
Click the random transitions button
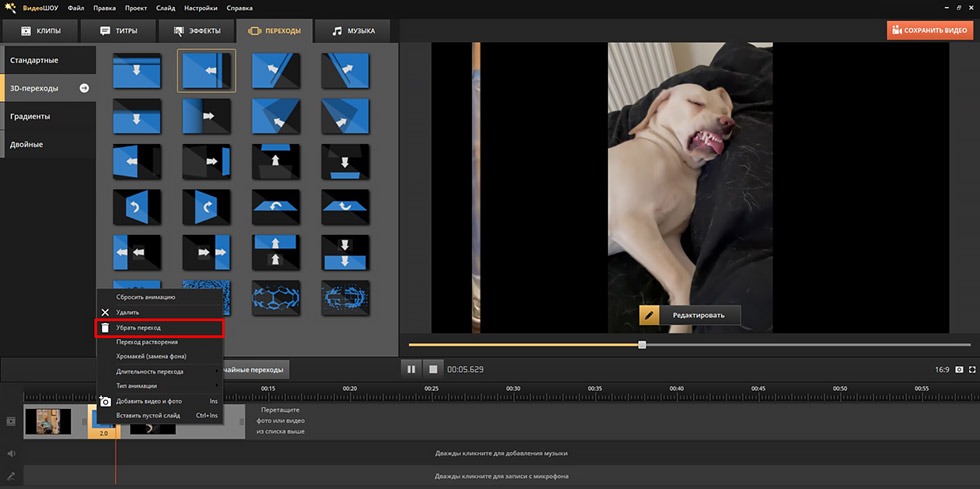click(256, 370)
